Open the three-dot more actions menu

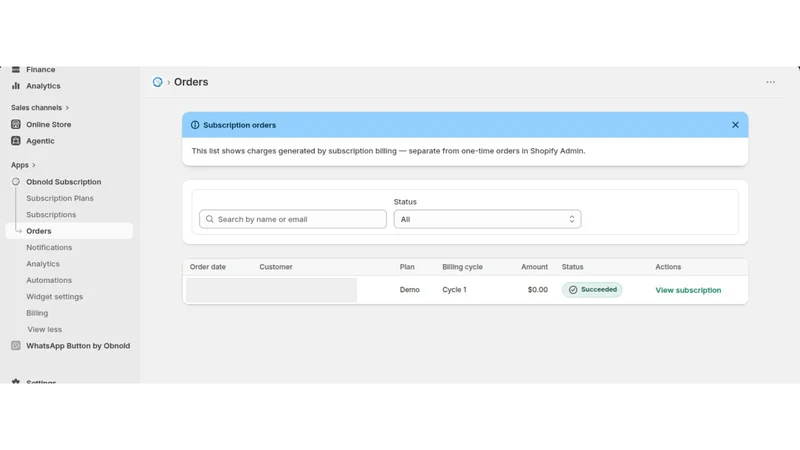[x=770, y=82]
